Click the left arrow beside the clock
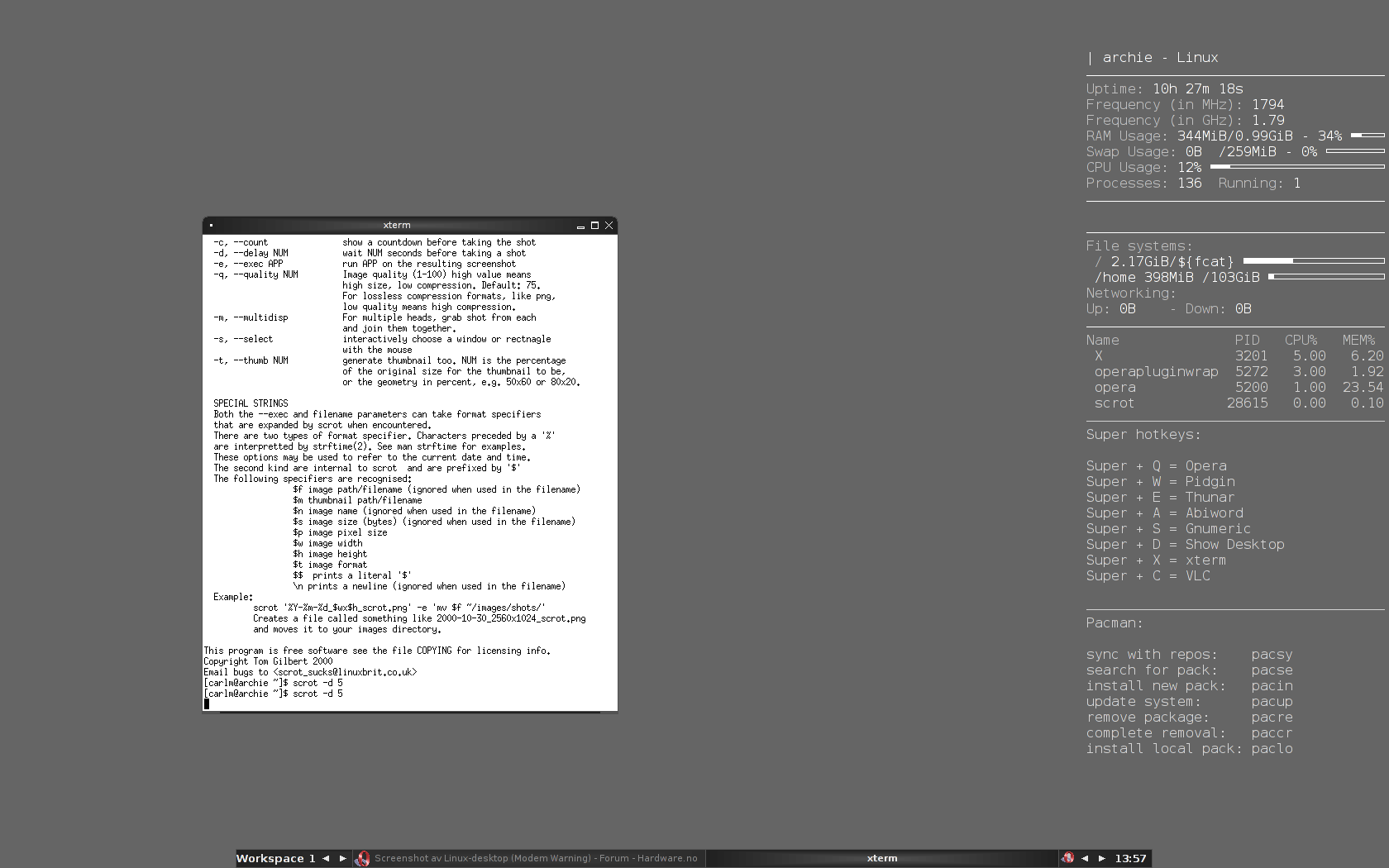Viewport: 1389px width, 868px height. 1085,859
